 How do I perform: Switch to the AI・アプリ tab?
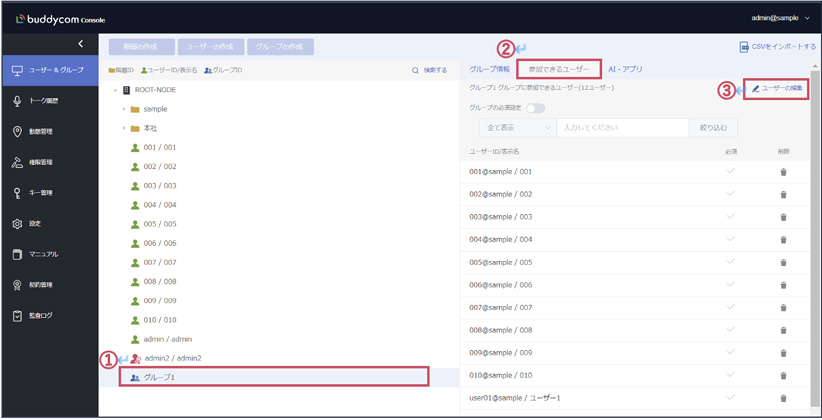click(x=625, y=69)
